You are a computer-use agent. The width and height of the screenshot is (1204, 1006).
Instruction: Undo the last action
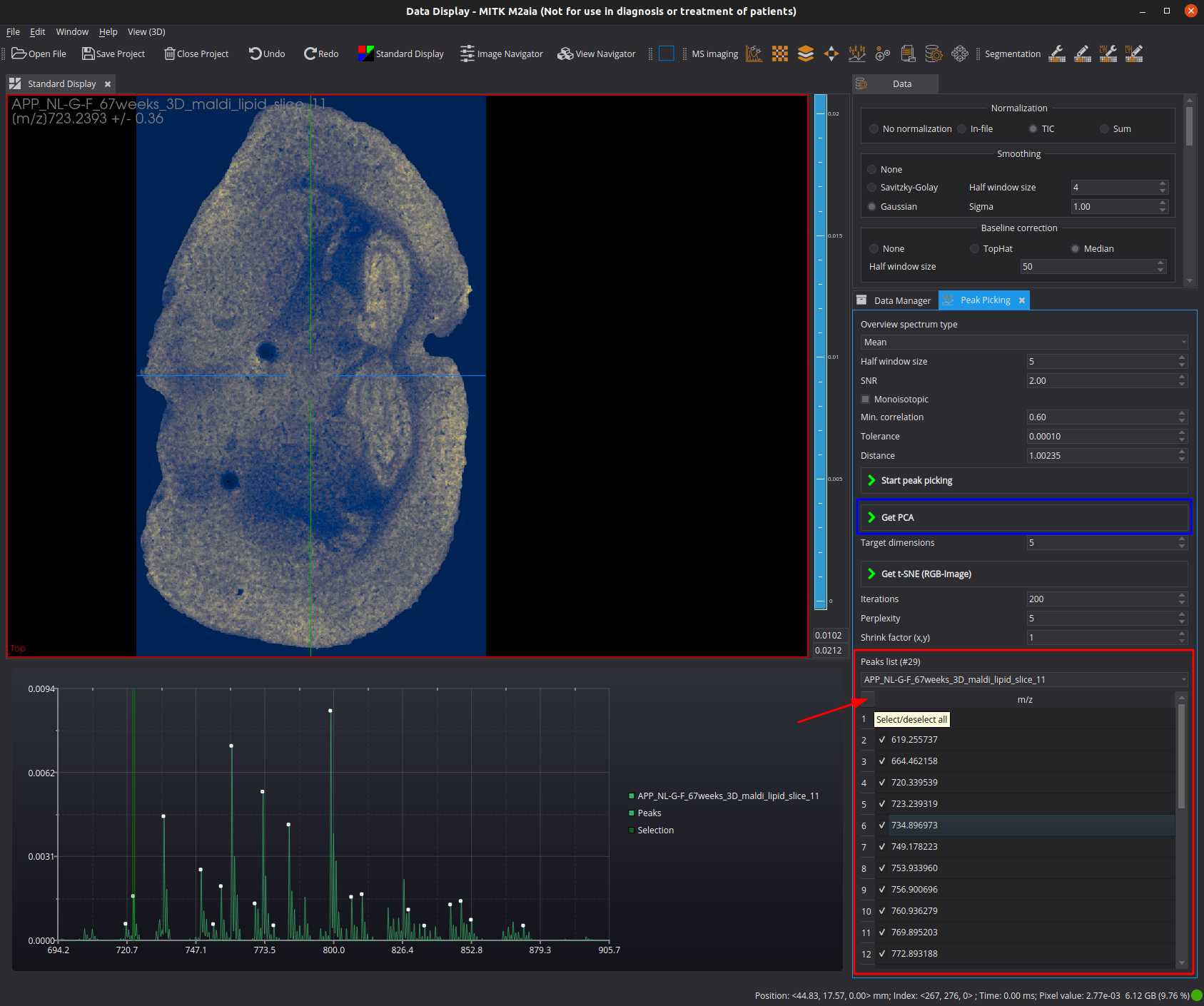pyautogui.click(x=266, y=54)
